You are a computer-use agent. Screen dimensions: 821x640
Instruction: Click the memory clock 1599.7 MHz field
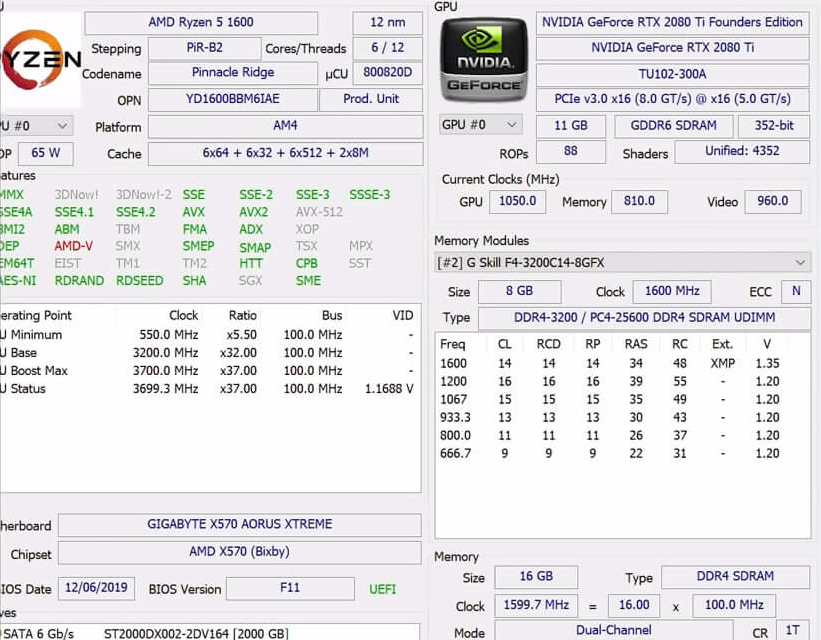[x=536, y=605]
